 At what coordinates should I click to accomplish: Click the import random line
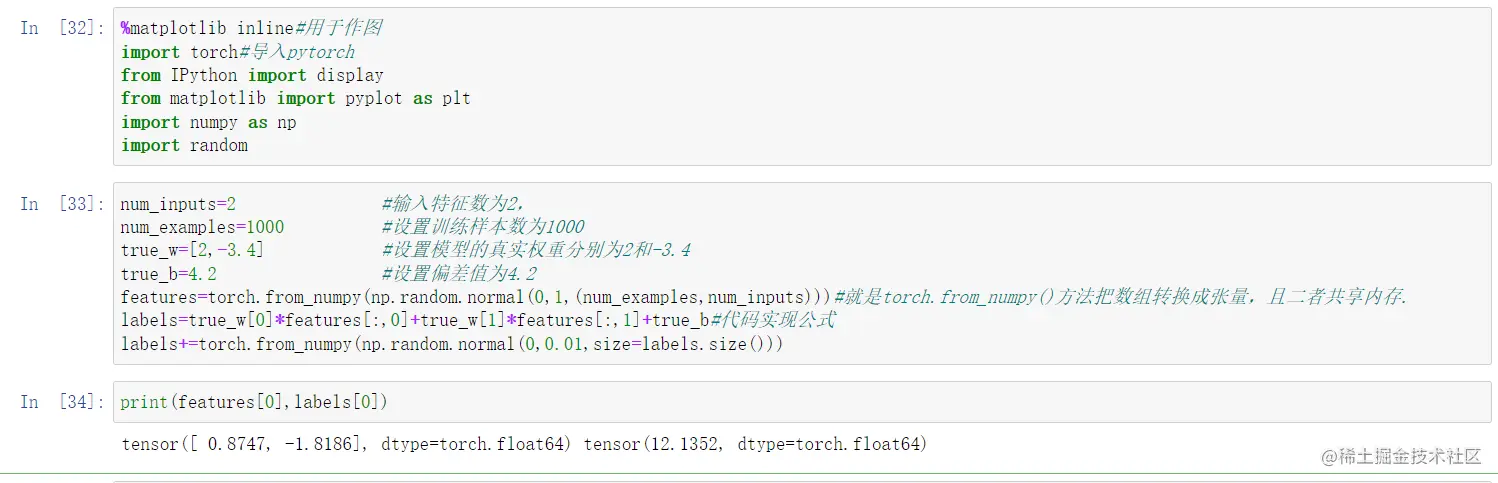[184, 145]
